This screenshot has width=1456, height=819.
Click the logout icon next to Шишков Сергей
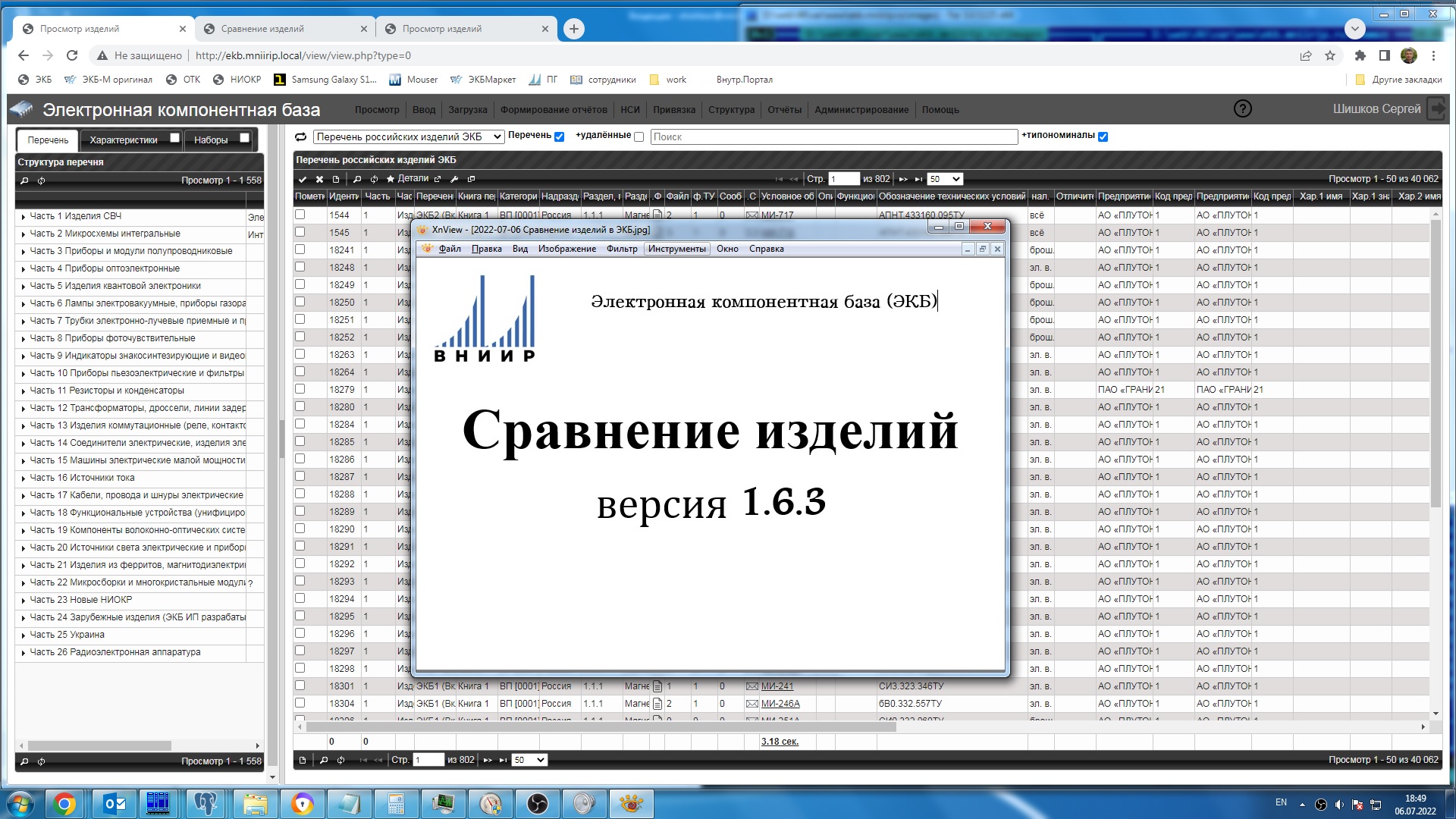(1437, 109)
